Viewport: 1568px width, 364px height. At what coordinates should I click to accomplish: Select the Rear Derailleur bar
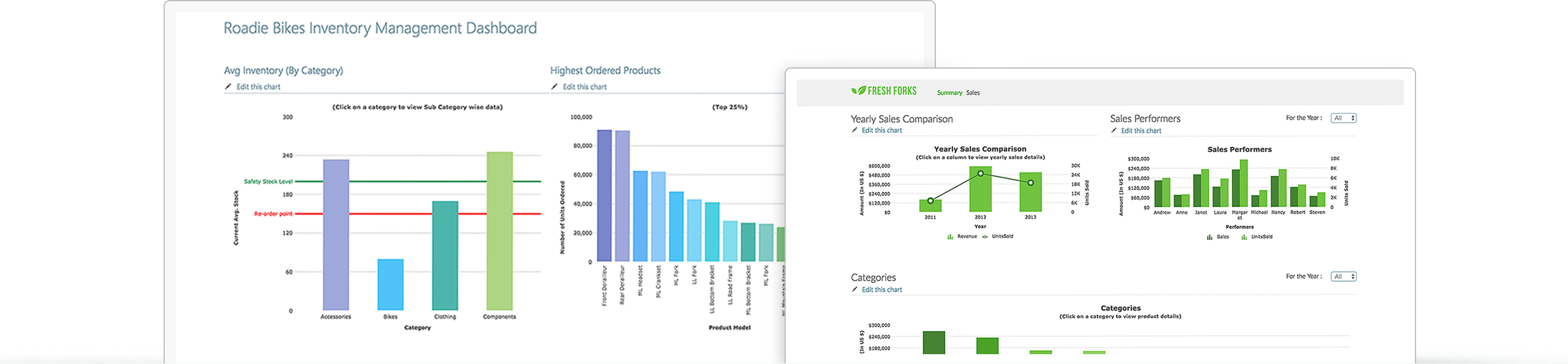tap(622, 196)
